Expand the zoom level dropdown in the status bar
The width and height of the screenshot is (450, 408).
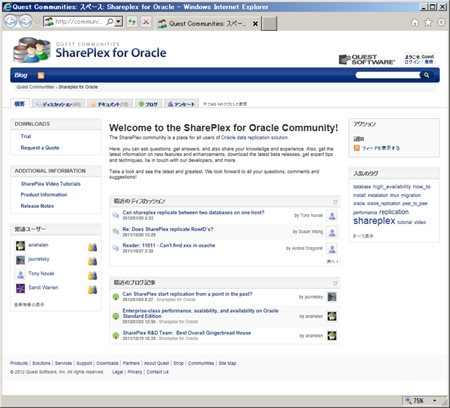point(434,400)
